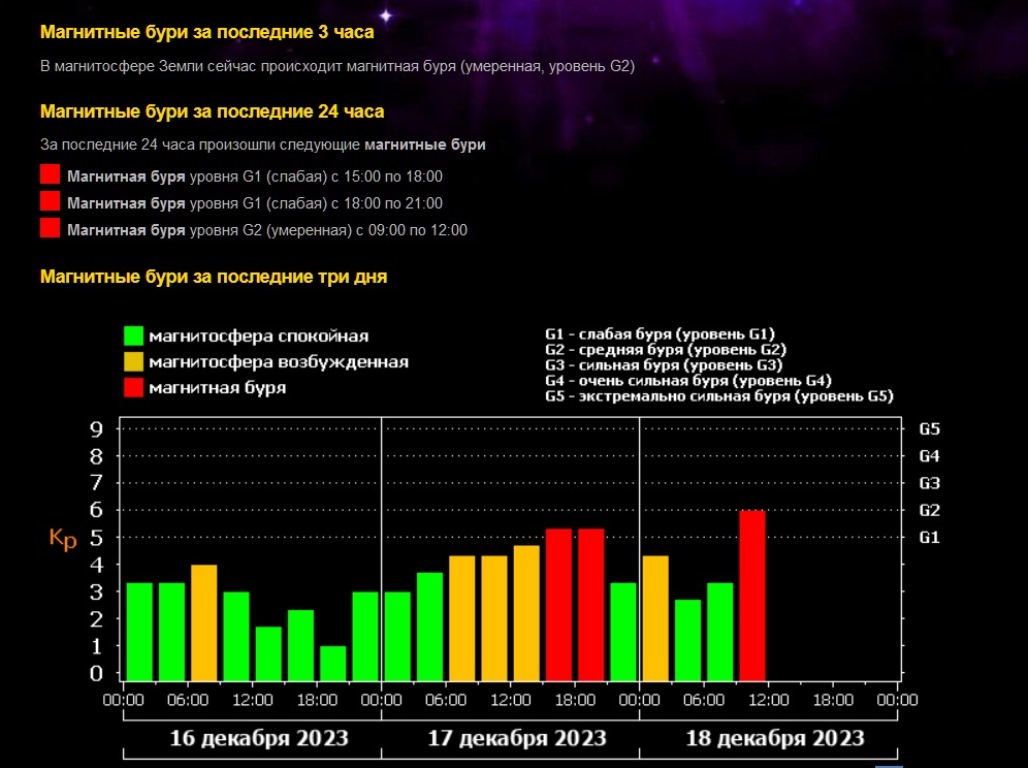Click the red square beside G1 storm 15:00–18:00

tap(50, 176)
